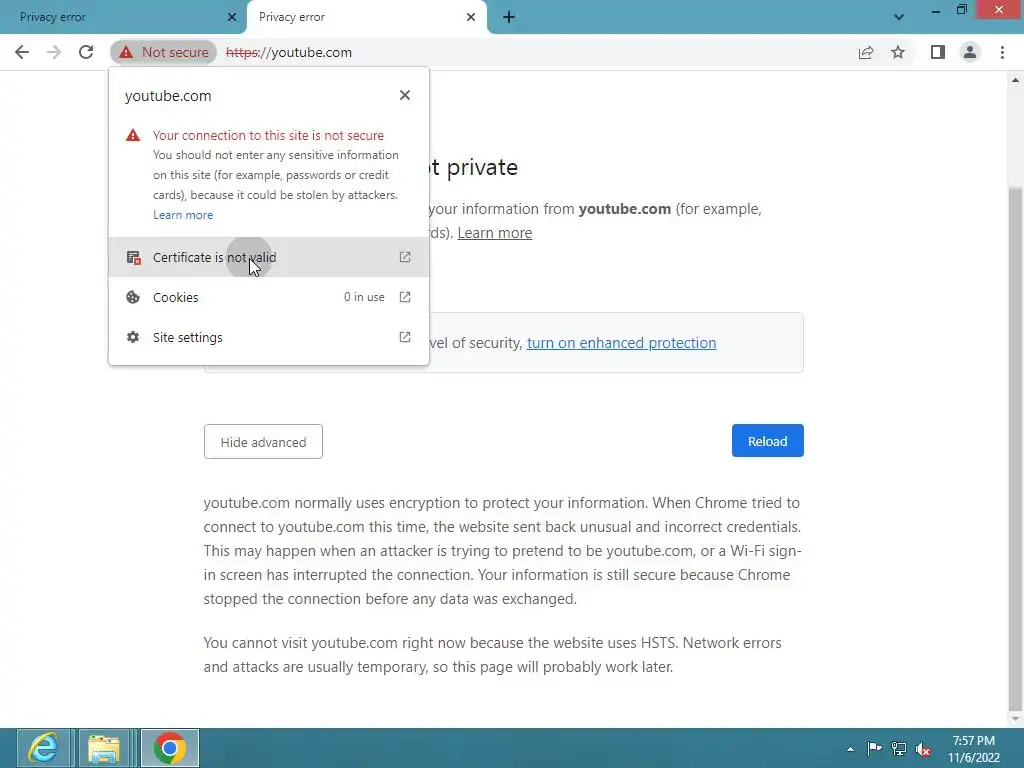Open File Explorer from taskbar
1024x768 pixels.
(x=104, y=748)
